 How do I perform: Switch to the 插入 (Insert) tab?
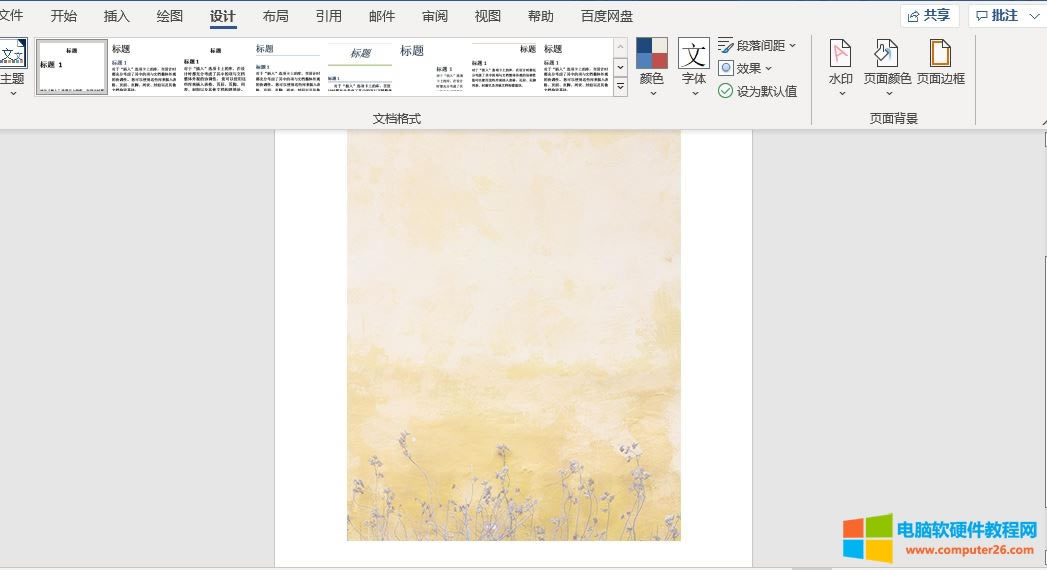coord(117,16)
